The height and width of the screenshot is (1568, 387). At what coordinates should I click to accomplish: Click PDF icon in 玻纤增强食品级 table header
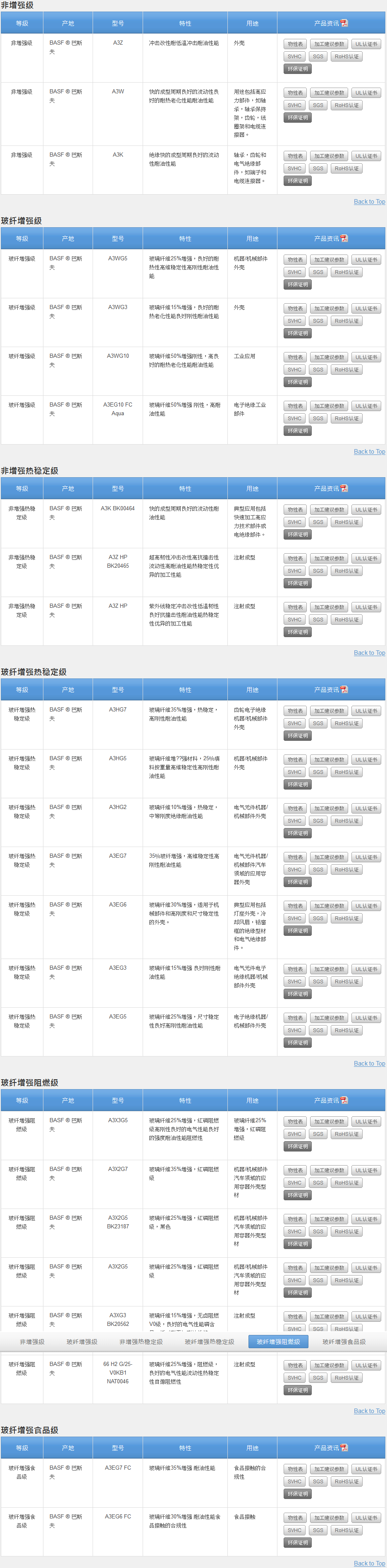tap(344, 1447)
